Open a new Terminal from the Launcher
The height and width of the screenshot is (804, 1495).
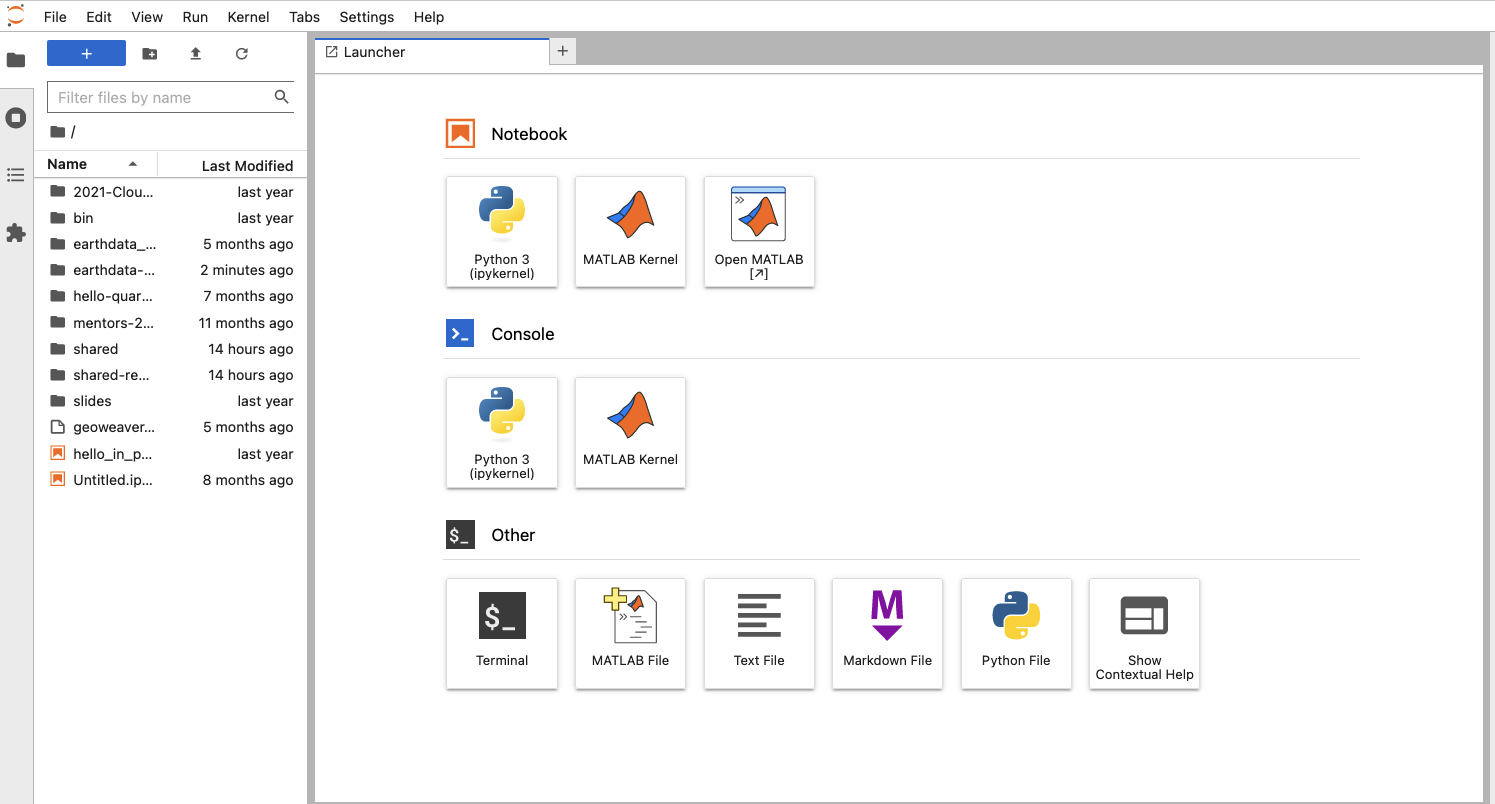(x=501, y=633)
